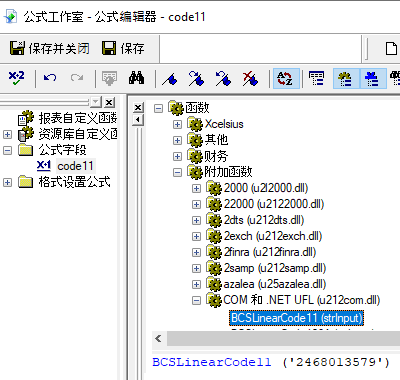Open Find and Replace binoculars
Screen dimensions: 400x380
(x=136, y=78)
